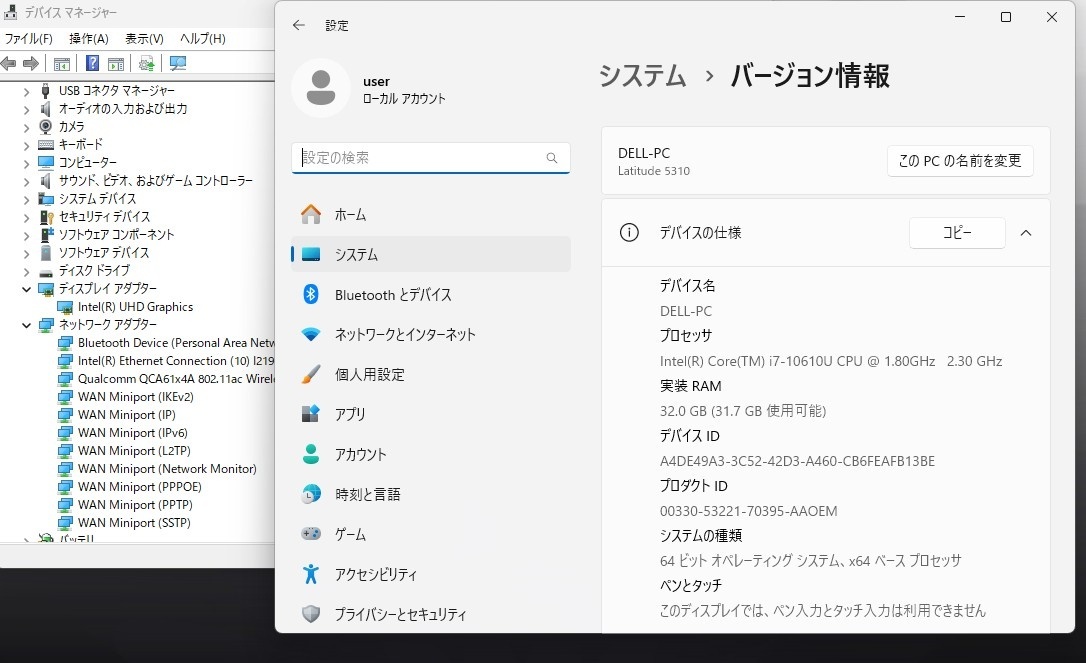
Task: Click キーボード keyboard icon in tree
Action: [46, 145]
